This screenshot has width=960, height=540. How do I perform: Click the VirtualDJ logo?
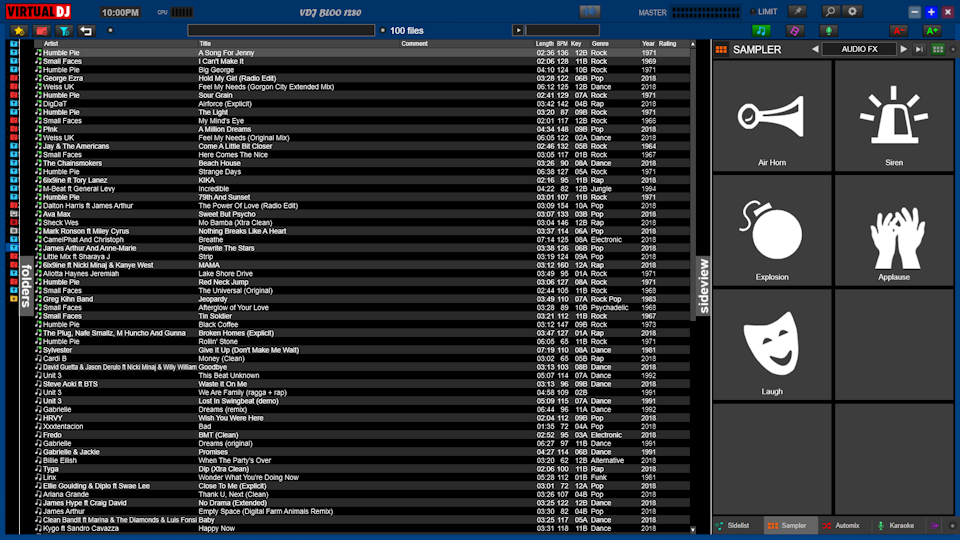39,12
